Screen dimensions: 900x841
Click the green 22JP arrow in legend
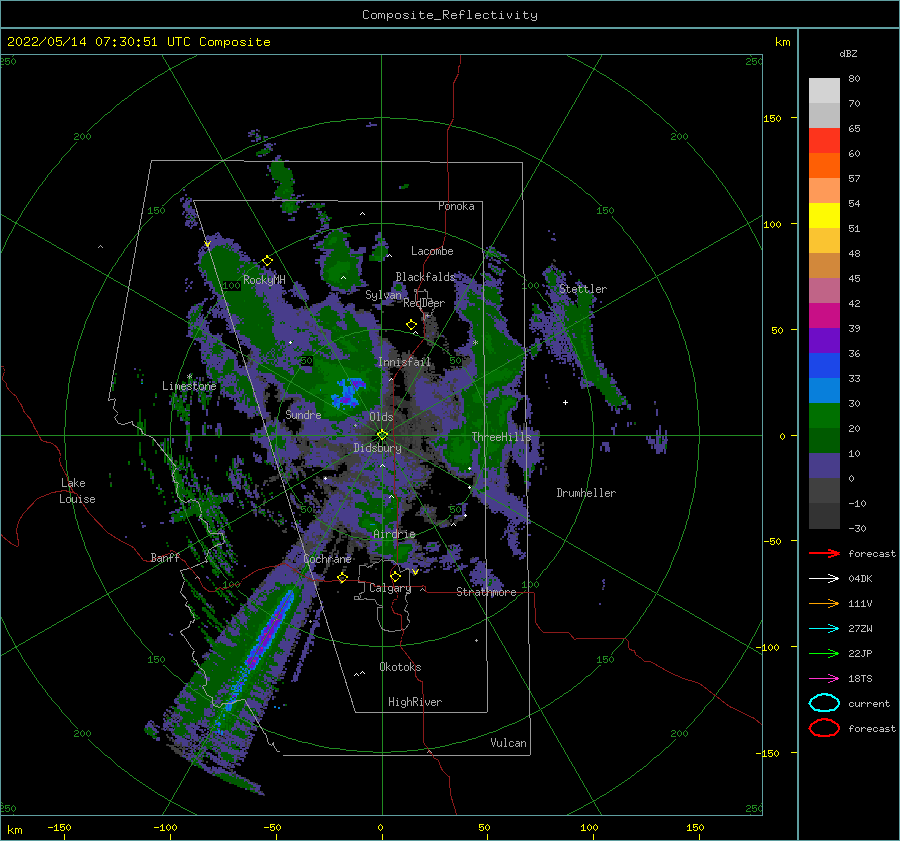824,653
